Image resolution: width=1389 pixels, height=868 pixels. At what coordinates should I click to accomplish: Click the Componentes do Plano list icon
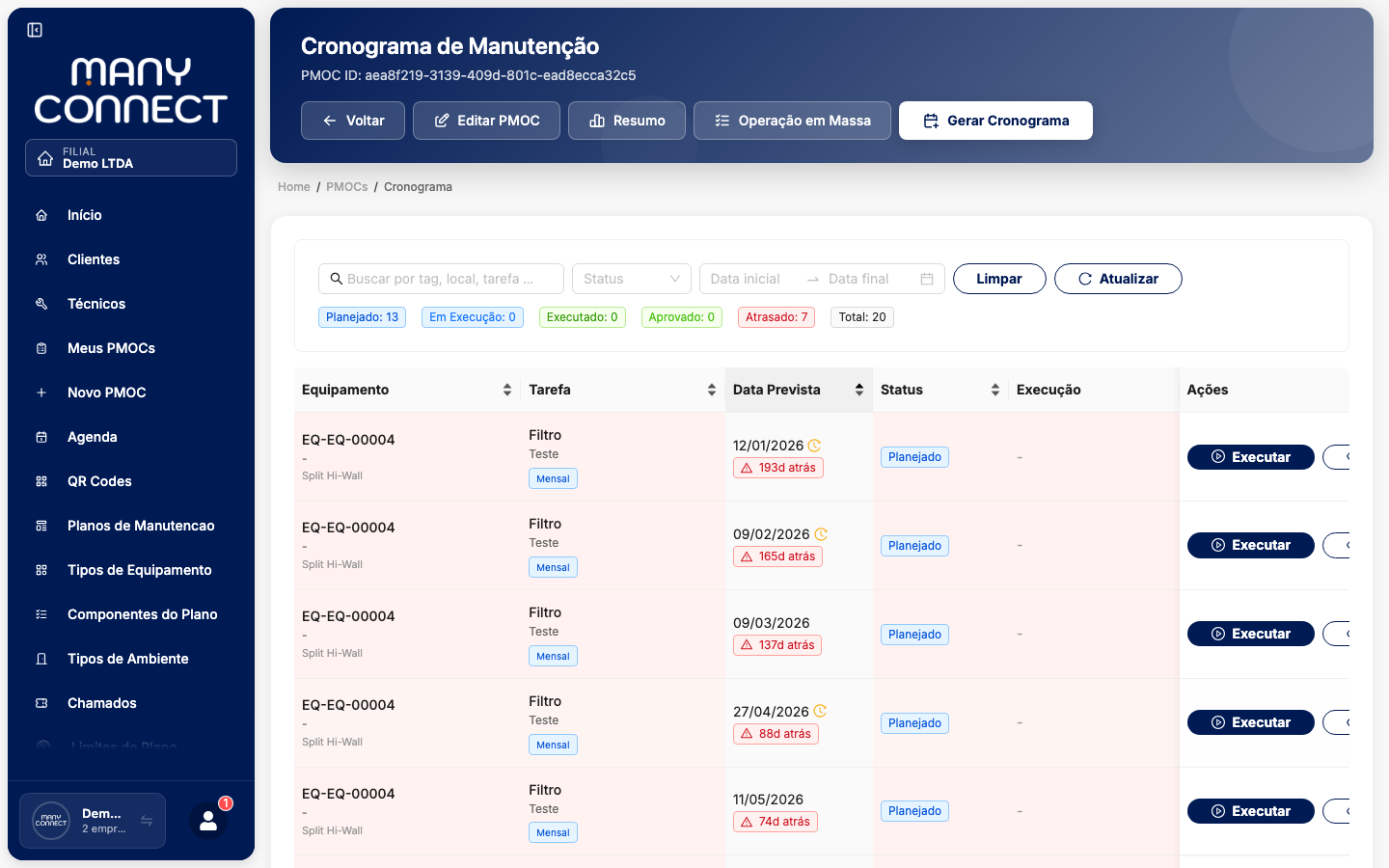pos(41,614)
